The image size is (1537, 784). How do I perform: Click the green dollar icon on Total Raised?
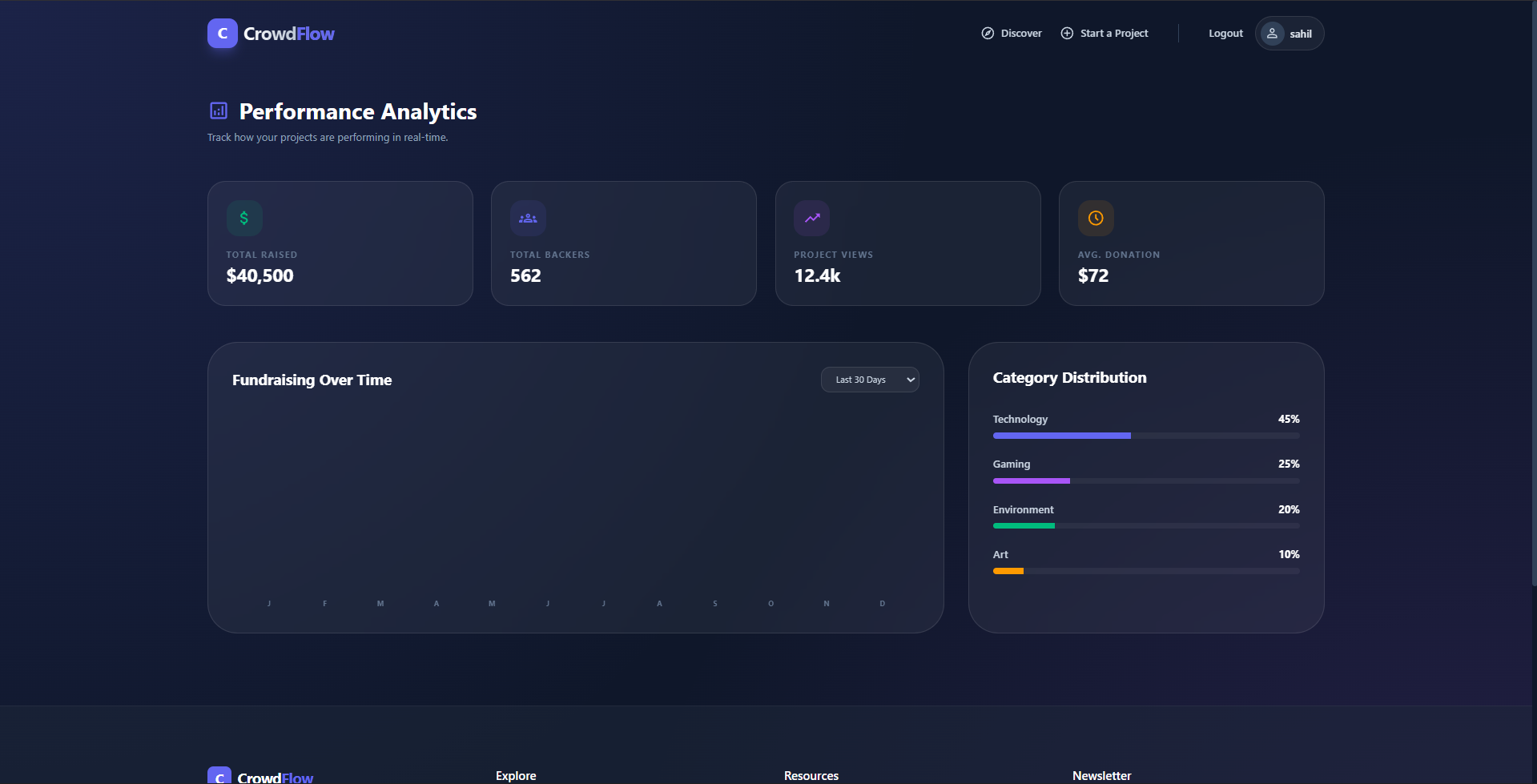(x=244, y=218)
